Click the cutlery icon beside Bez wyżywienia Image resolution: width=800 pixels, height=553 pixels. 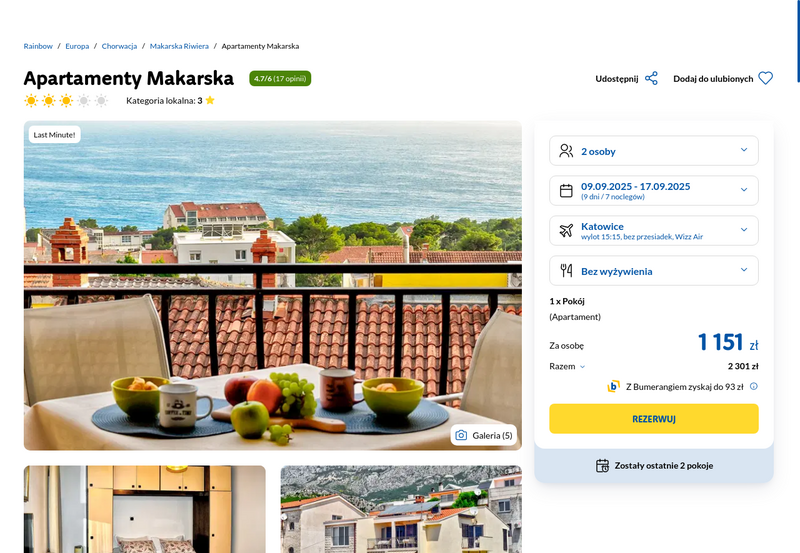click(x=566, y=270)
